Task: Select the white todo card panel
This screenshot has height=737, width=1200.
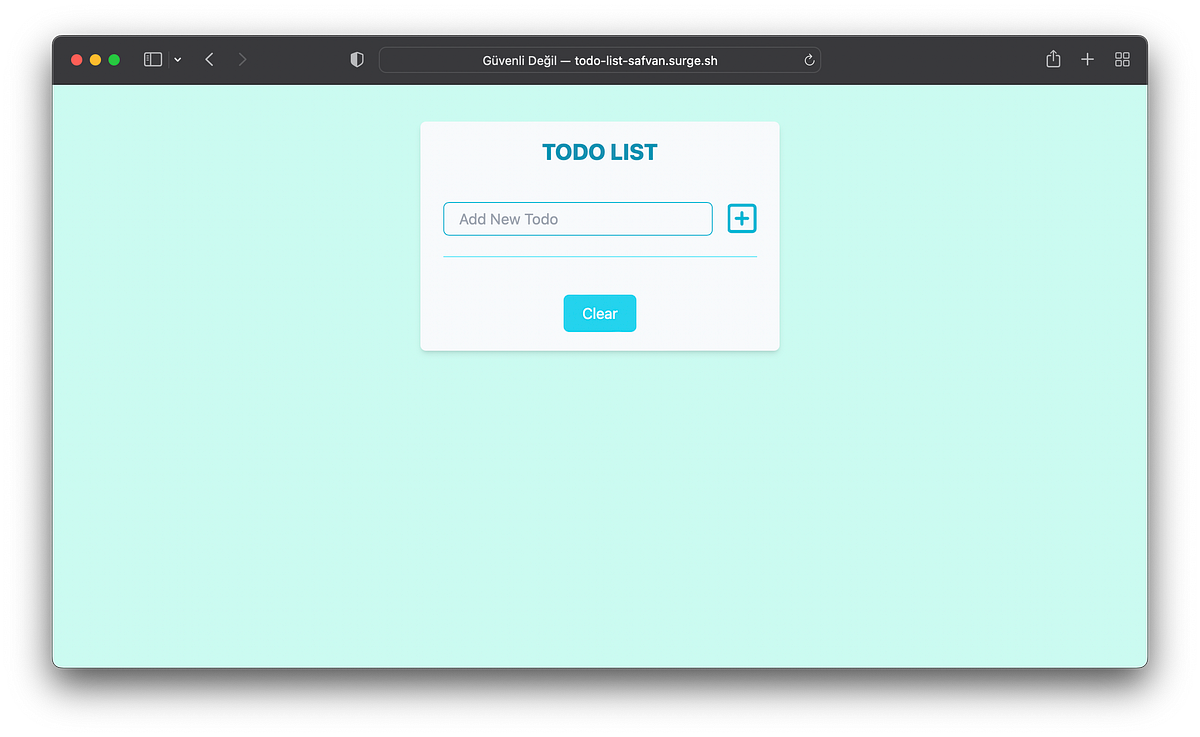Action: [599, 280]
